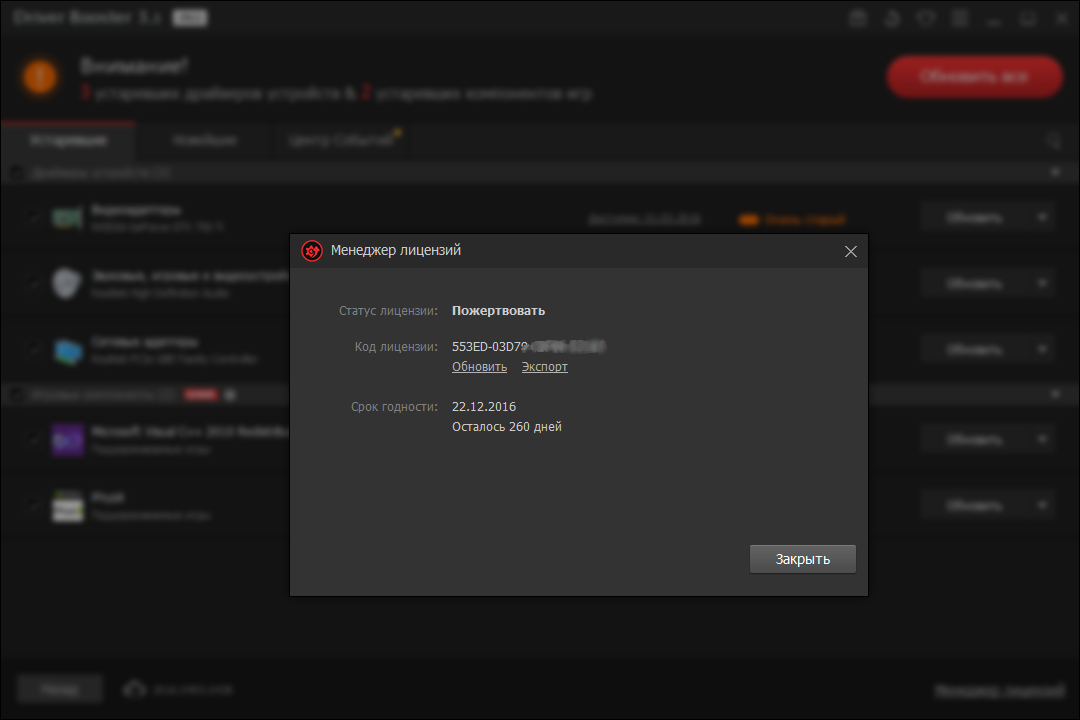The width and height of the screenshot is (1080, 720).
Task: Toggle checkbox for the video adapters row
Action: coord(33,218)
